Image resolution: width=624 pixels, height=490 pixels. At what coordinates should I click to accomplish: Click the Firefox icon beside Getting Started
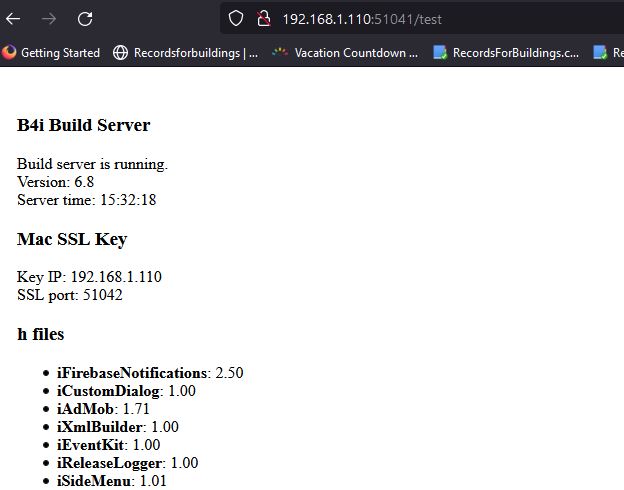[x=9, y=53]
